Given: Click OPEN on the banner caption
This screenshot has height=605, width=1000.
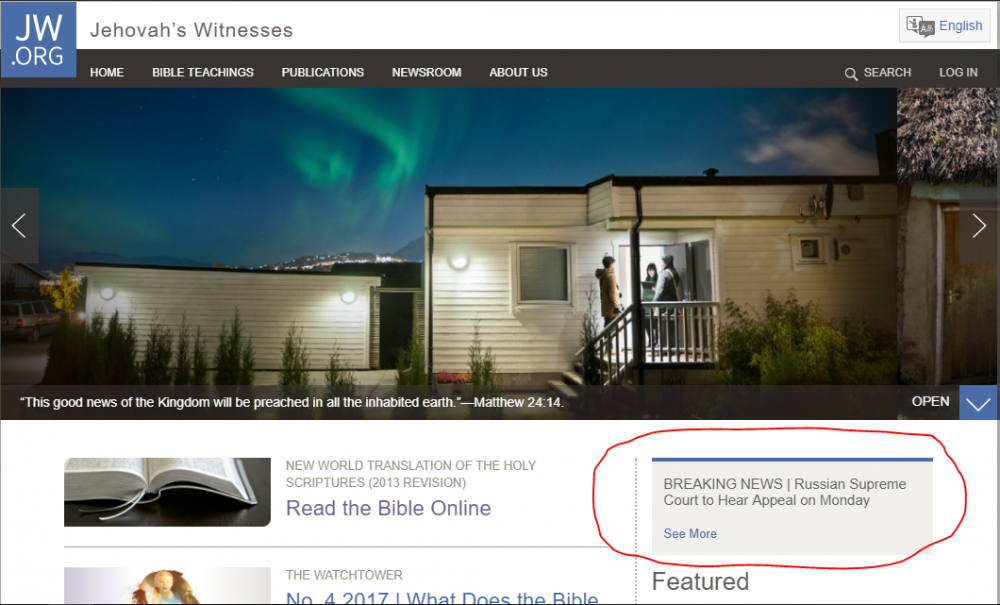Looking at the screenshot, I should click(x=930, y=402).
